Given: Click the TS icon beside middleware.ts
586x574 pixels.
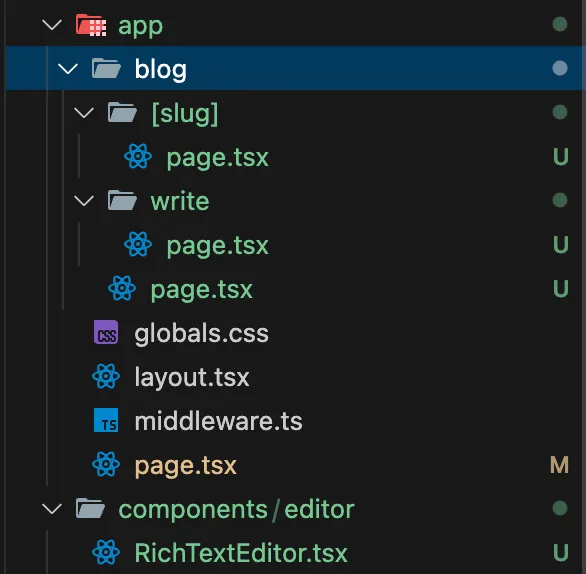Looking at the screenshot, I should (106, 420).
